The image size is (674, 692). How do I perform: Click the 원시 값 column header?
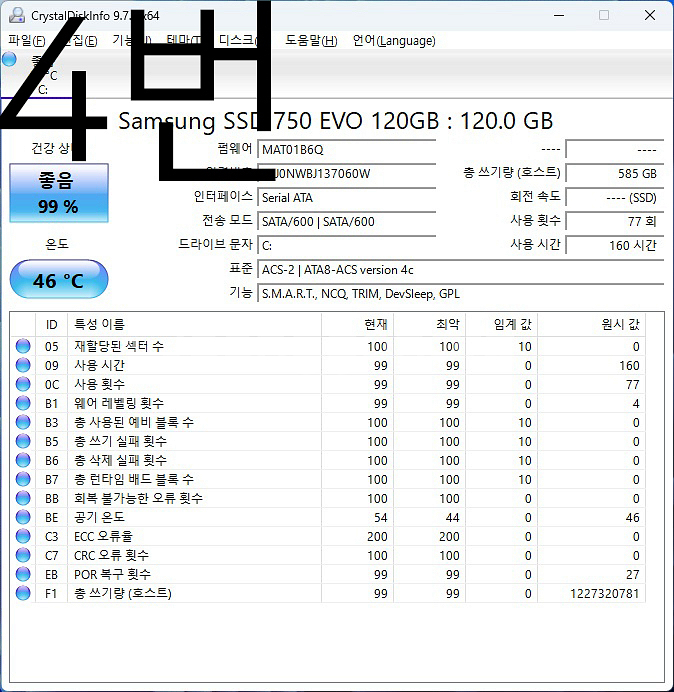coord(591,325)
